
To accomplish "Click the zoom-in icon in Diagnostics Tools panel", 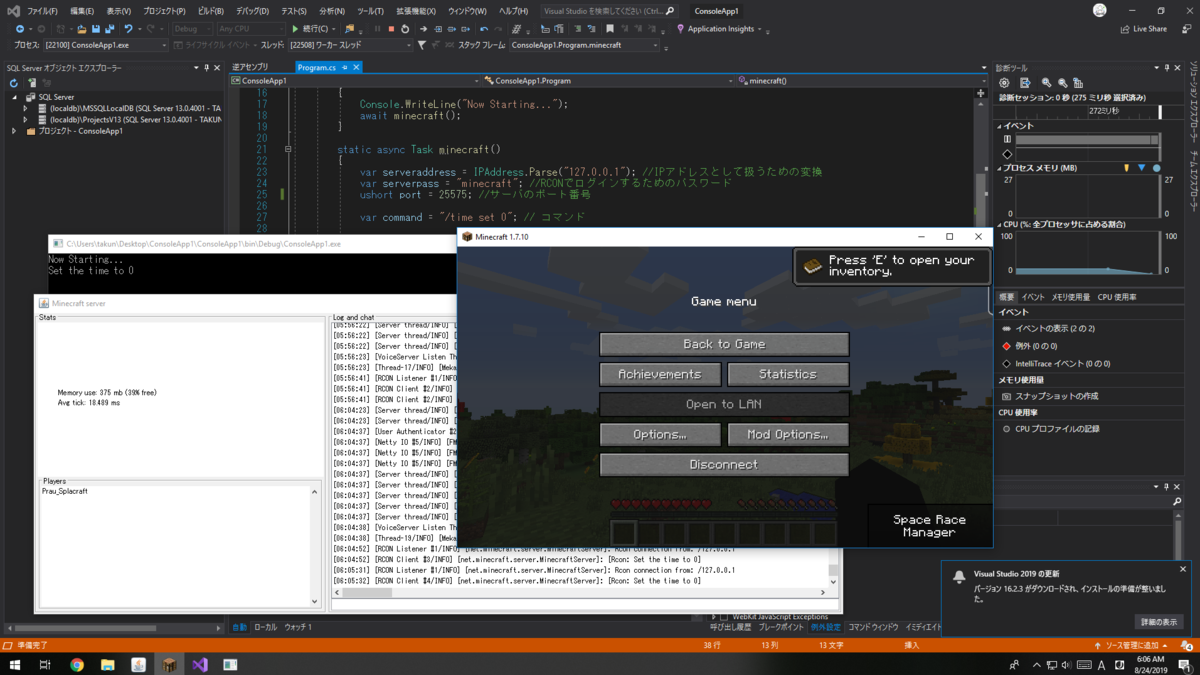I will click(1047, 82).
